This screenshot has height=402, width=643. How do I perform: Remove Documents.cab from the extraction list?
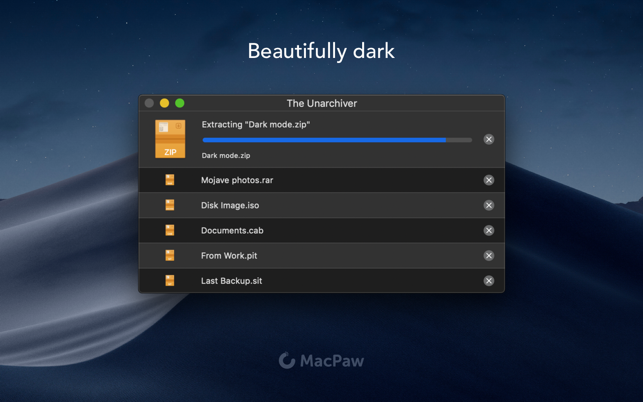click(489, 230)
